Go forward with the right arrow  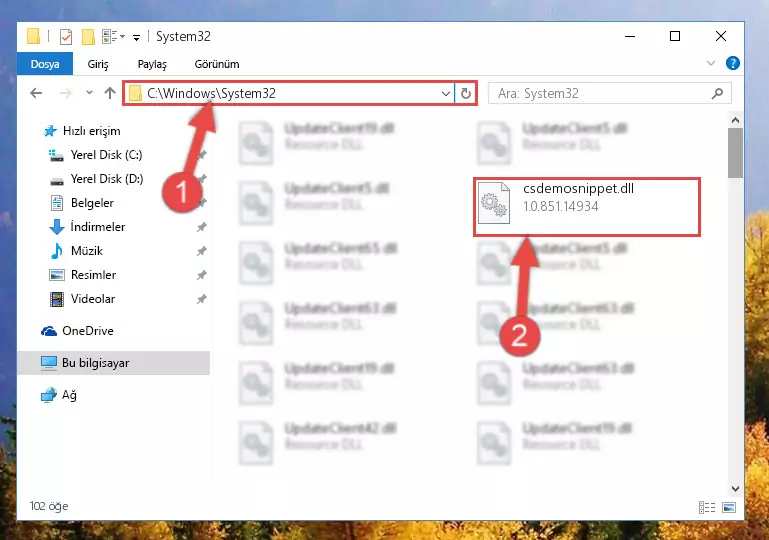tap(65, 93)
